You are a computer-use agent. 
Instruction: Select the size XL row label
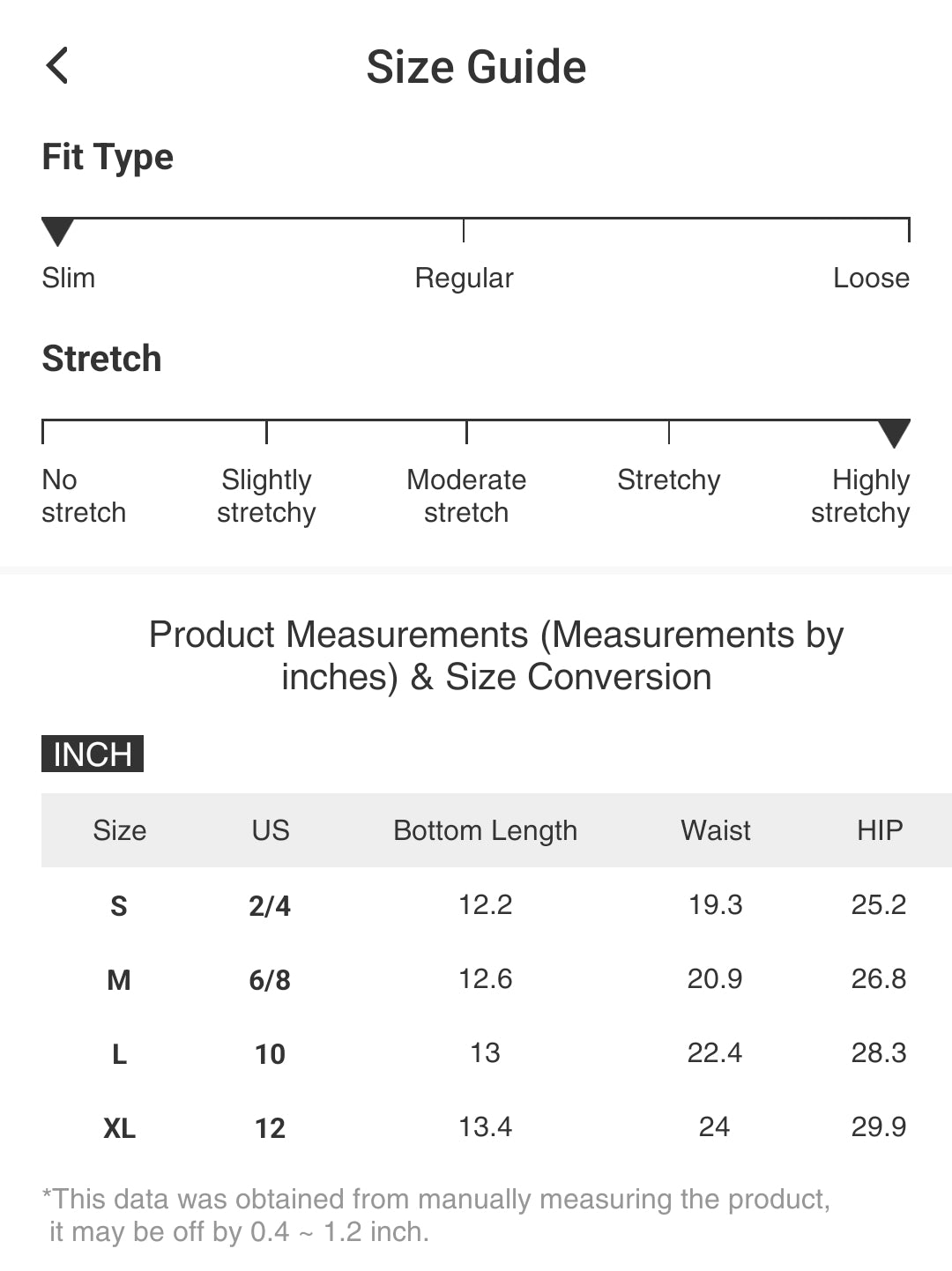(x=119, y=1128)
